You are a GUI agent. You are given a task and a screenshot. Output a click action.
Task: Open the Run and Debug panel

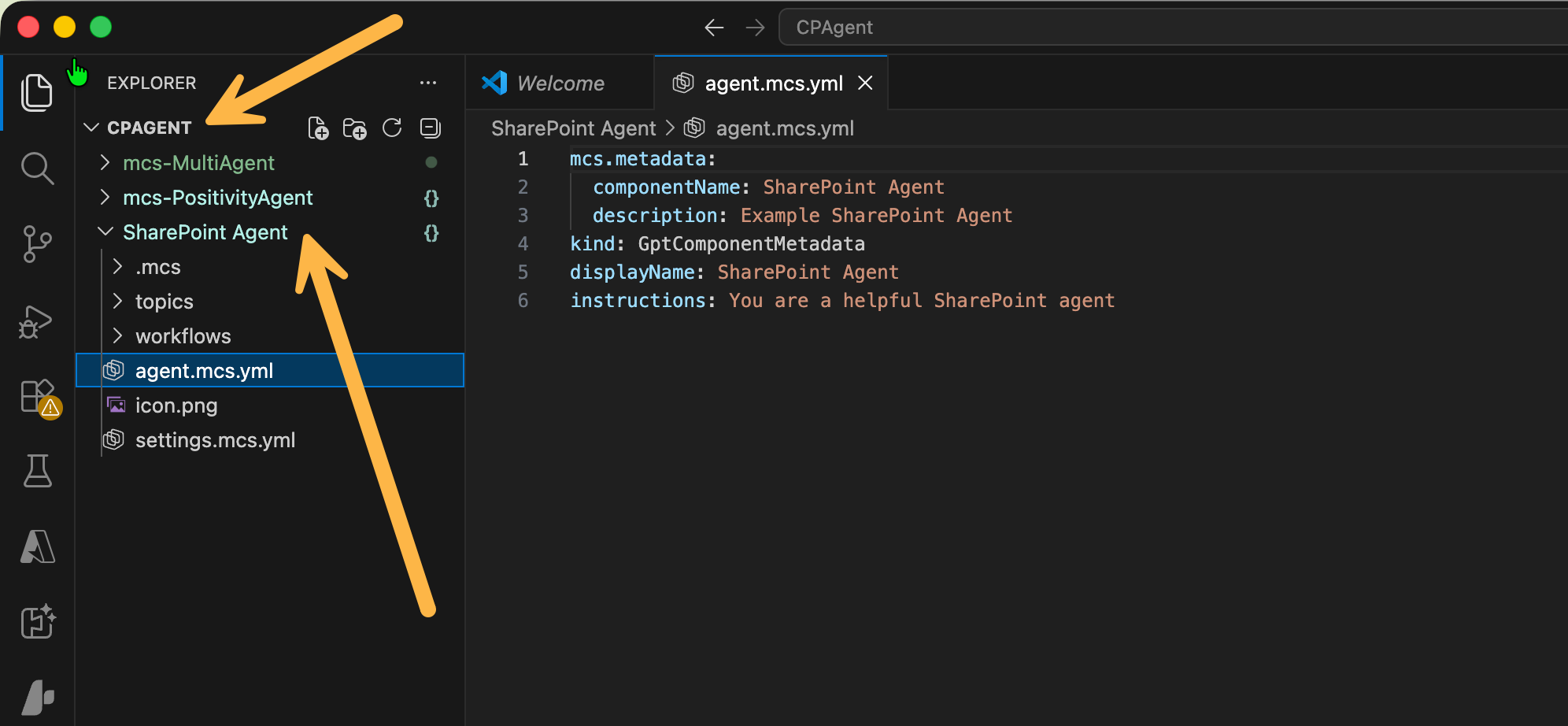point(36,321)
